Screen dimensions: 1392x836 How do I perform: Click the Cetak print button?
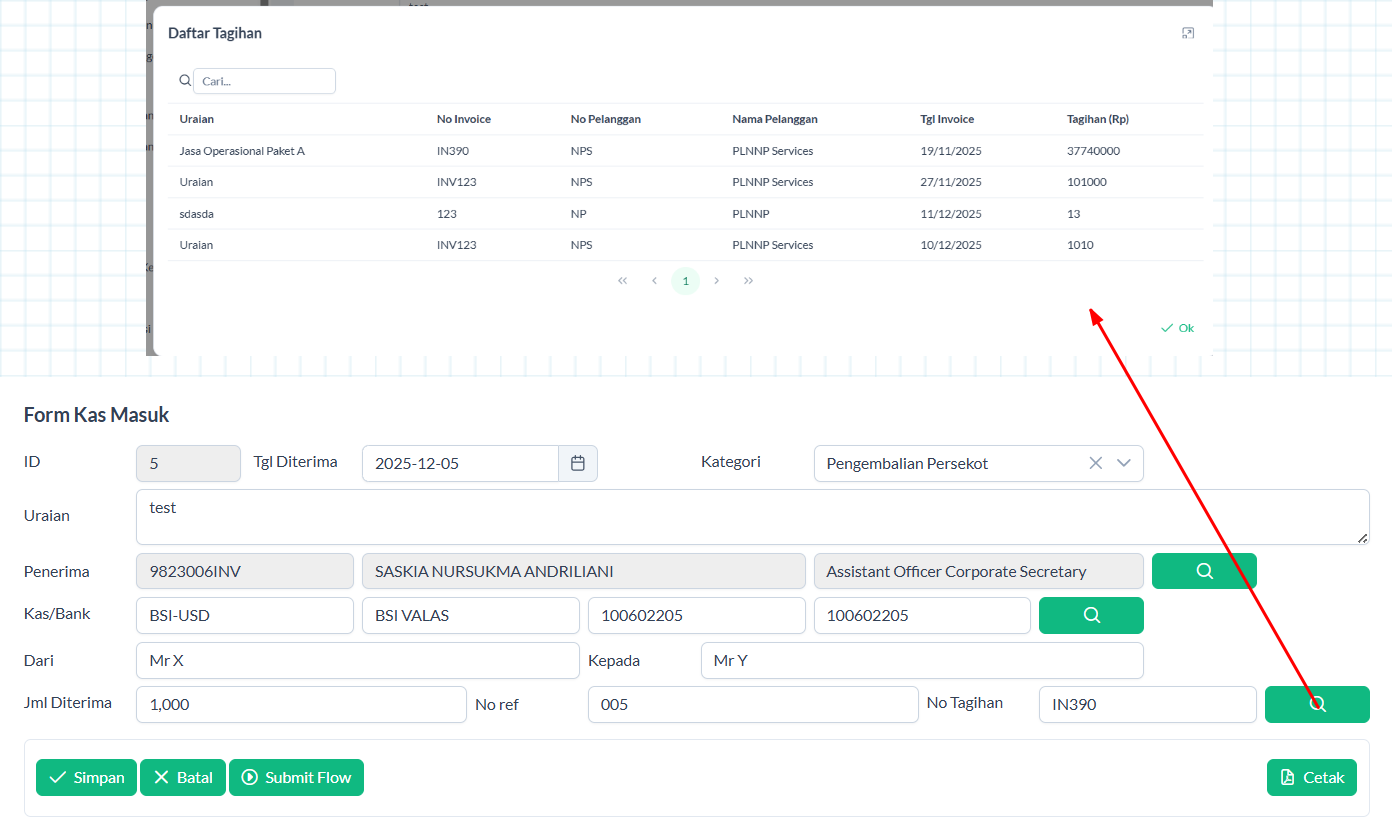(x=1311, y=778)
